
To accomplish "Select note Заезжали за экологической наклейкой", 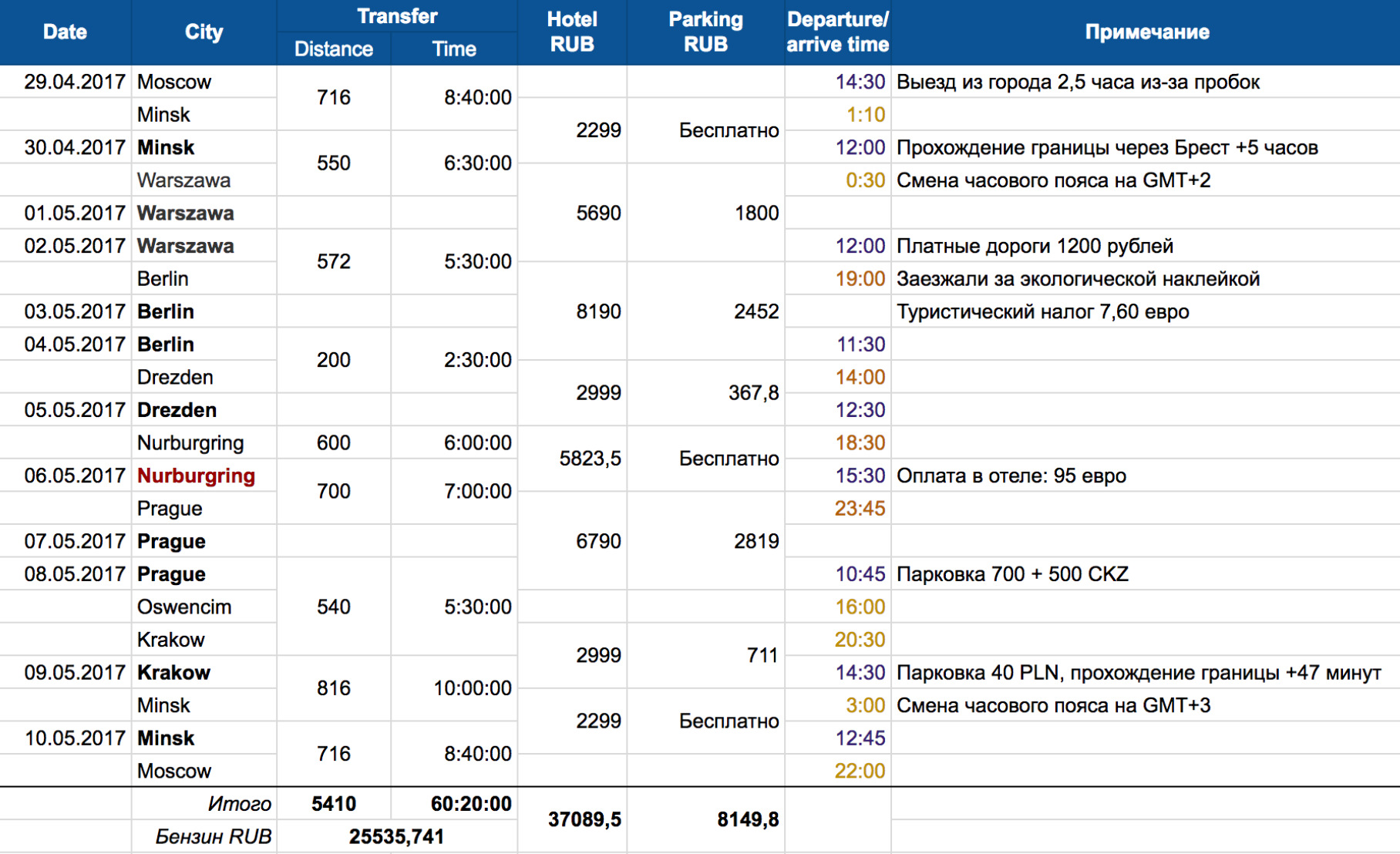I will click(1146, 278).
